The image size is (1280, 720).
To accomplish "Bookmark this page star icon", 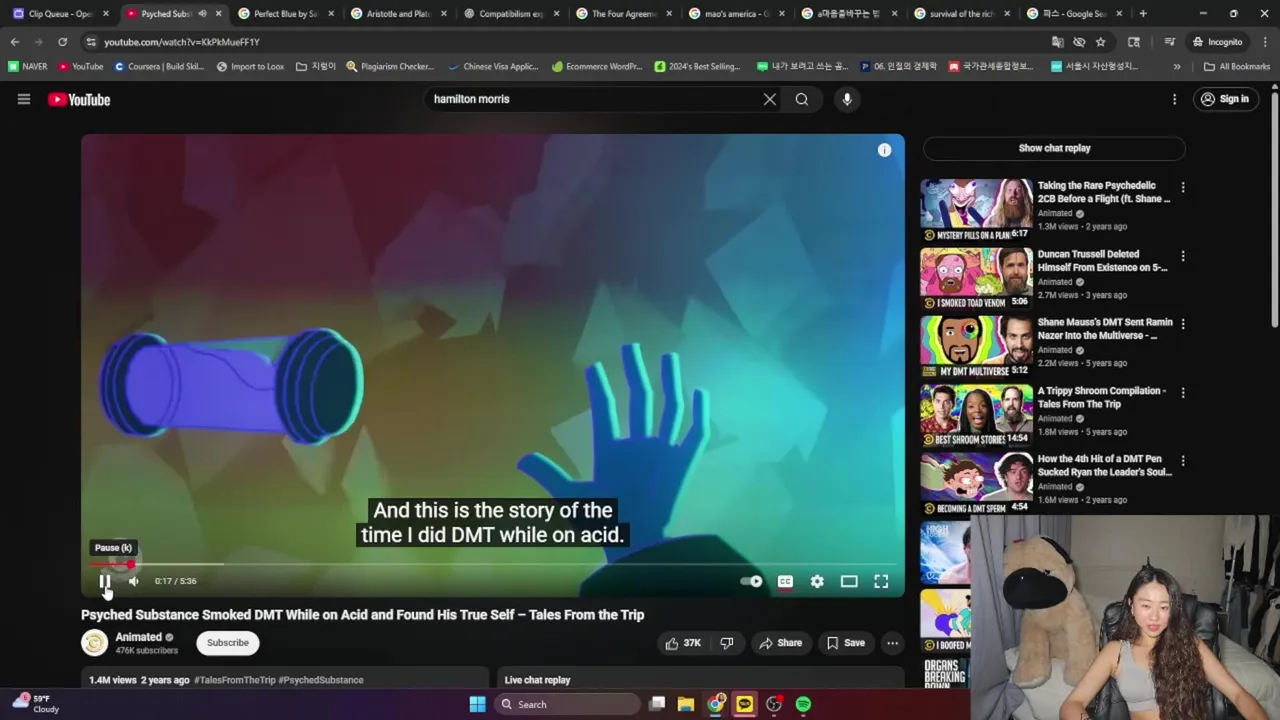I will pyautogui.click(x=1101, y=42).
